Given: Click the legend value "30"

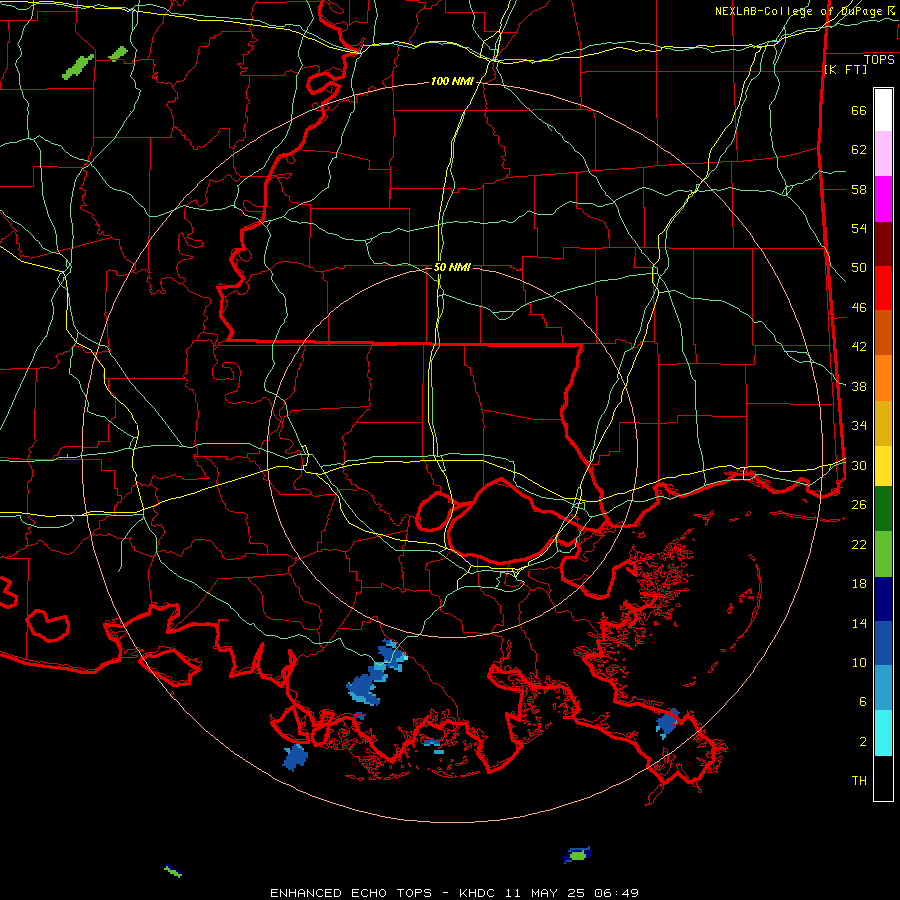Looking at the screenshot, I should tap(859, 465).
